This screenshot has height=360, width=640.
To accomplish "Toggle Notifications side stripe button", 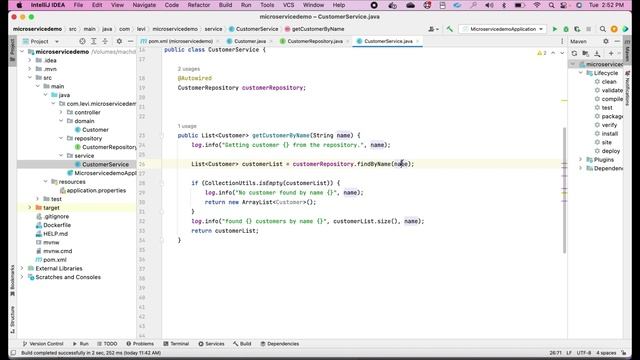I will (x=627, y=88).
